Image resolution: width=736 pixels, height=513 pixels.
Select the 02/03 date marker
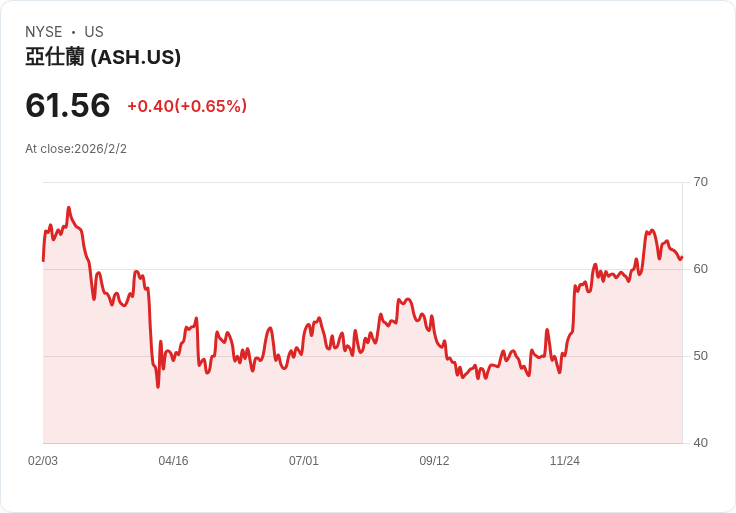click(x=43, y=461)
